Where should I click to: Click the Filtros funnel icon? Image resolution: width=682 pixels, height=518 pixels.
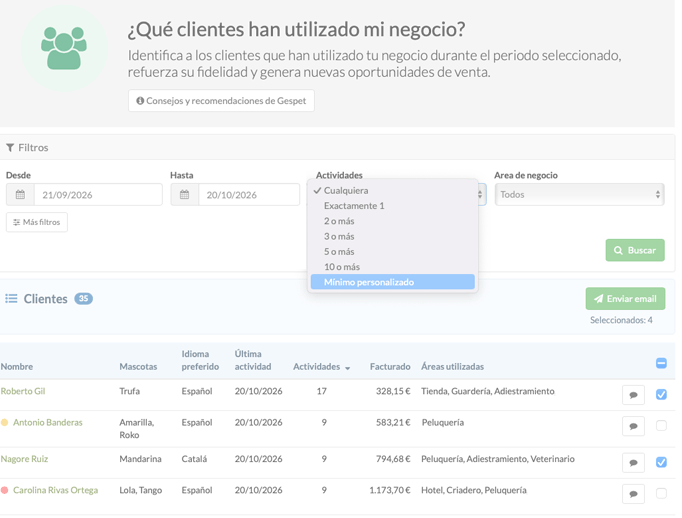[10, 147]
